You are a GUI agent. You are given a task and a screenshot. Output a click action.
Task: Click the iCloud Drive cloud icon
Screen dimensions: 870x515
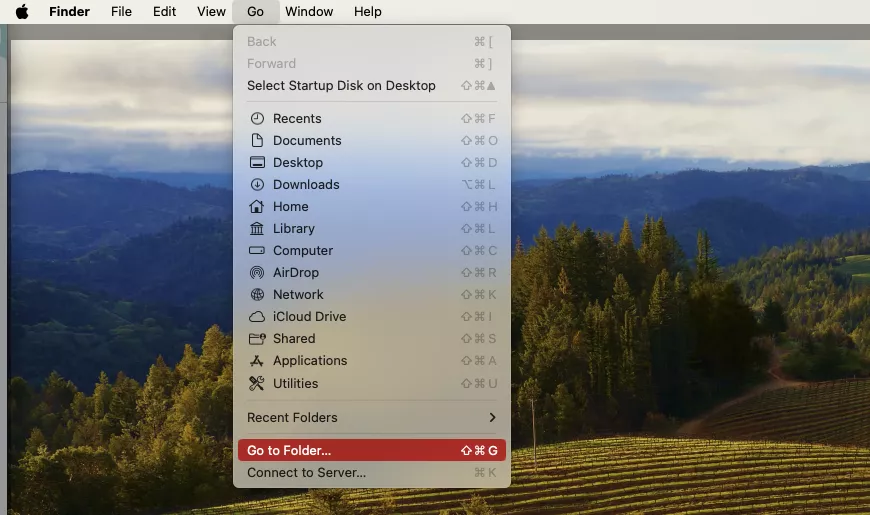pyautogui.click(x=257, y=317)
